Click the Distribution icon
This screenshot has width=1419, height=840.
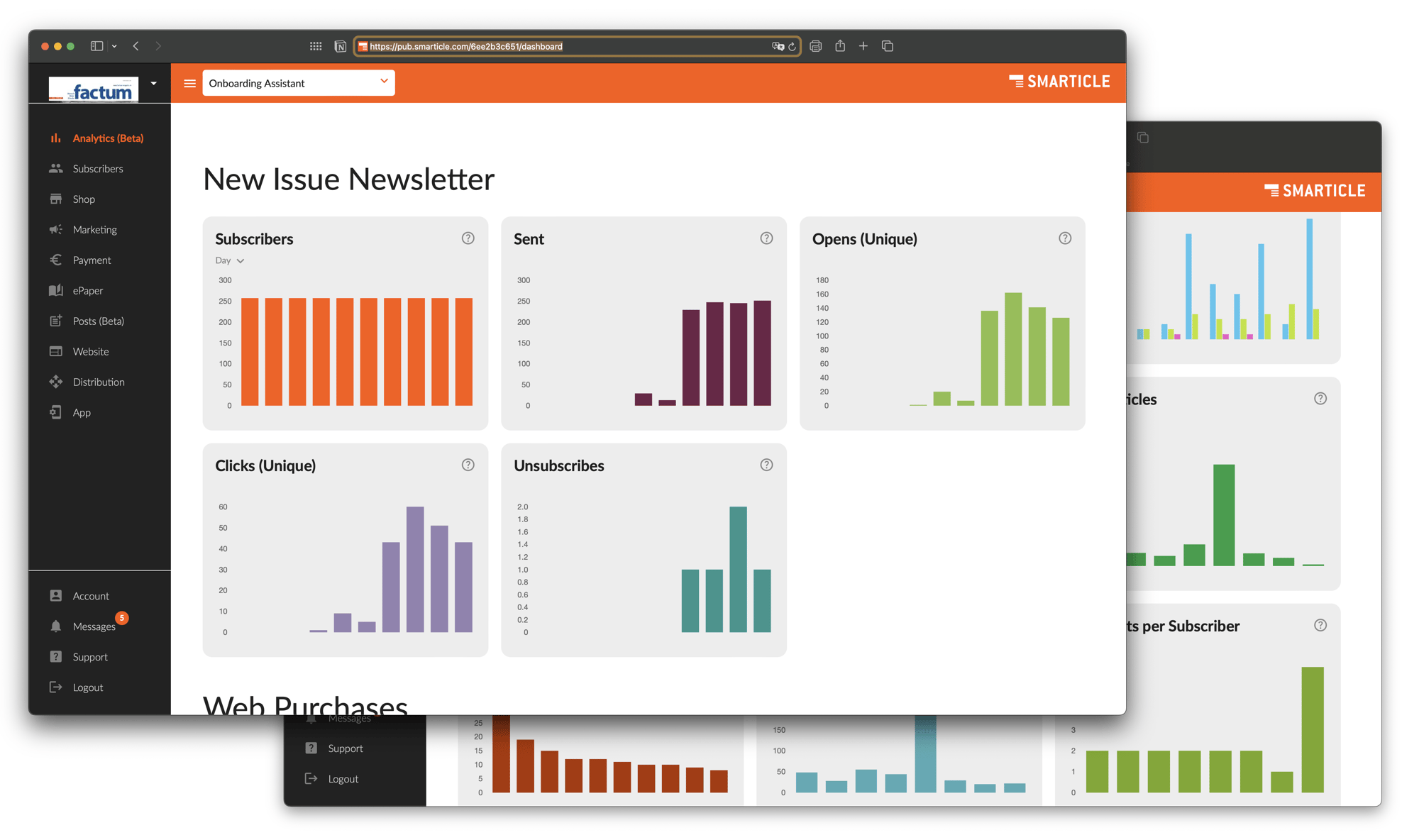[x=55, y=382]
